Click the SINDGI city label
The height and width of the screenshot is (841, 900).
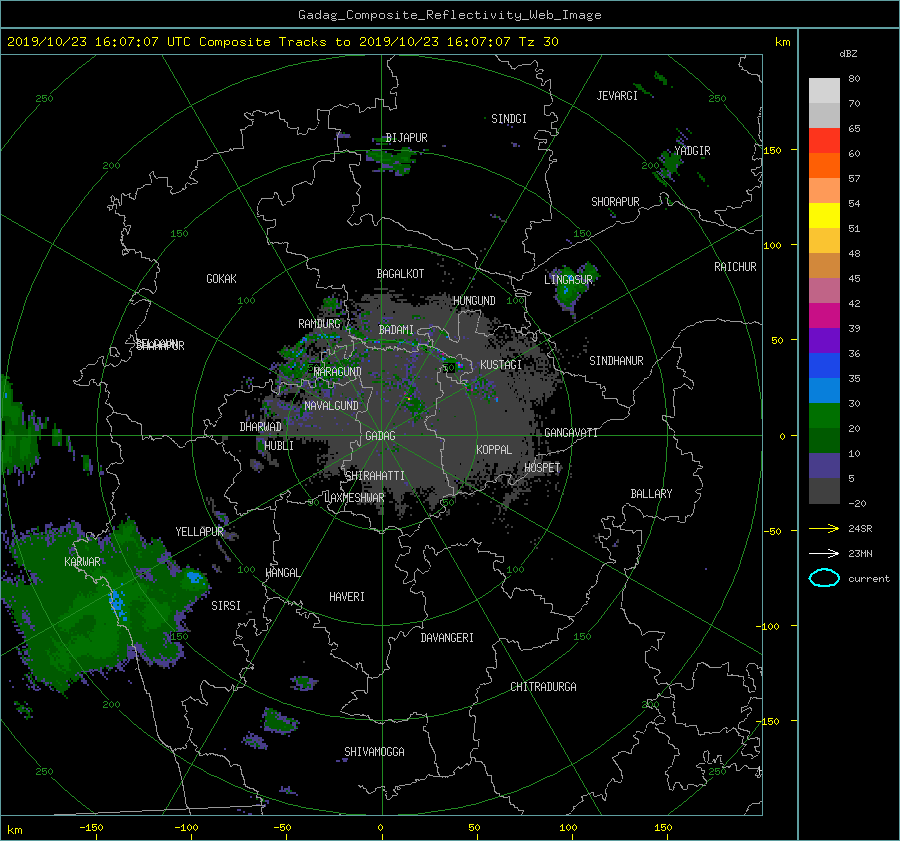(509, 119)
